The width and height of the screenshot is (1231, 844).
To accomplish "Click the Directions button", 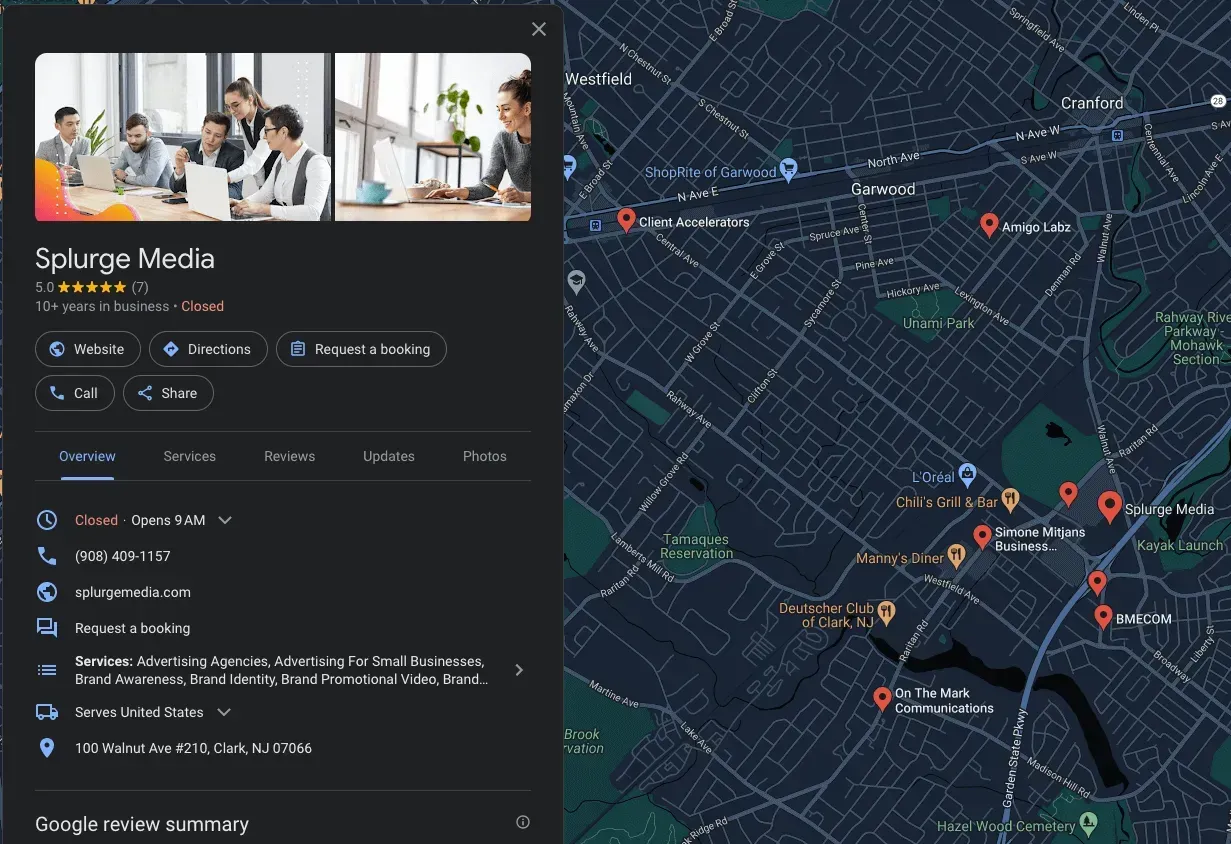I will [x=207, y=349].
